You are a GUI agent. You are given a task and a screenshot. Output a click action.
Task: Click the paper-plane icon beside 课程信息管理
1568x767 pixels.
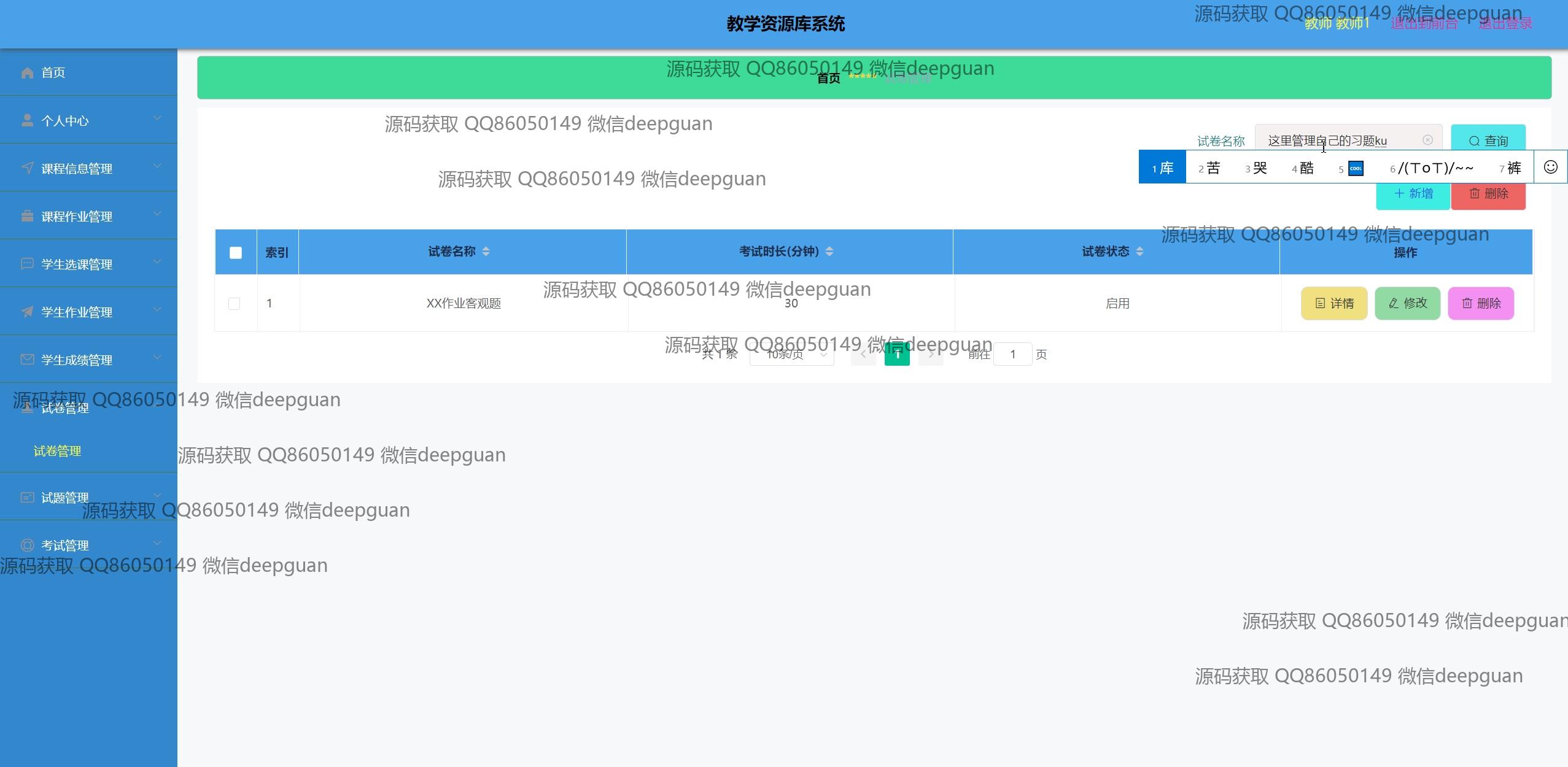[x=28, y=168]
